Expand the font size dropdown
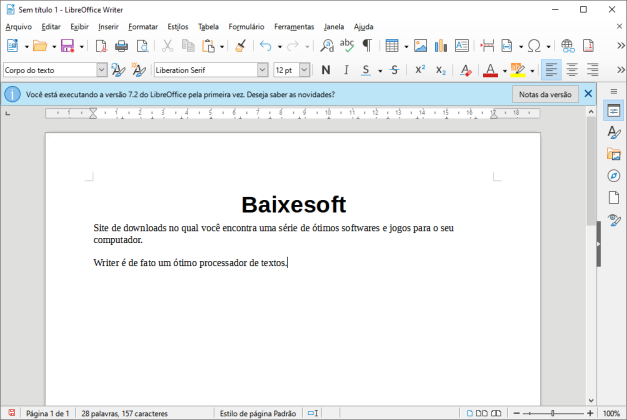This screenshot has width=627, height=420. point(304,70)
